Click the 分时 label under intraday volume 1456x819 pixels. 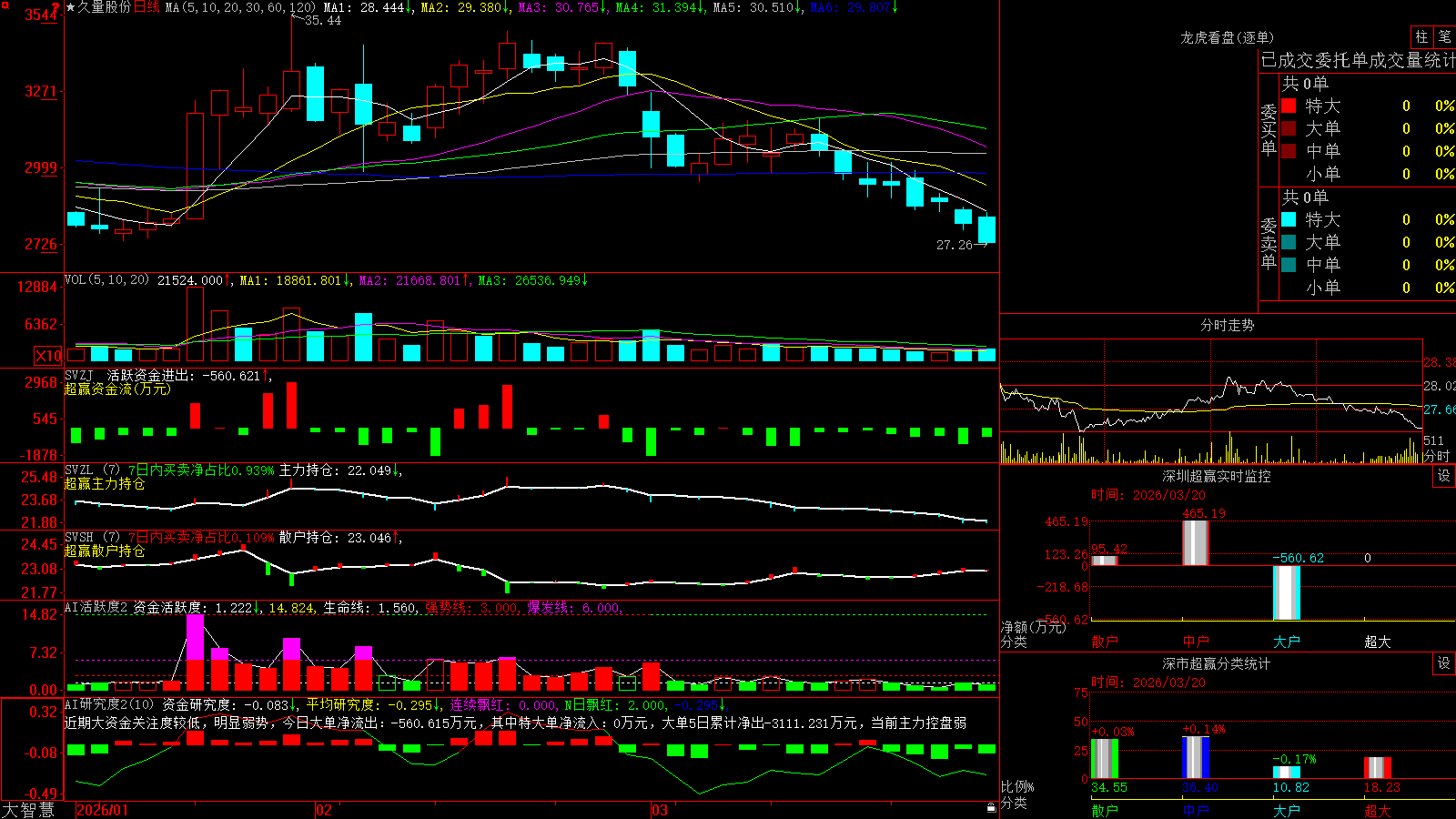[1437, 457]
